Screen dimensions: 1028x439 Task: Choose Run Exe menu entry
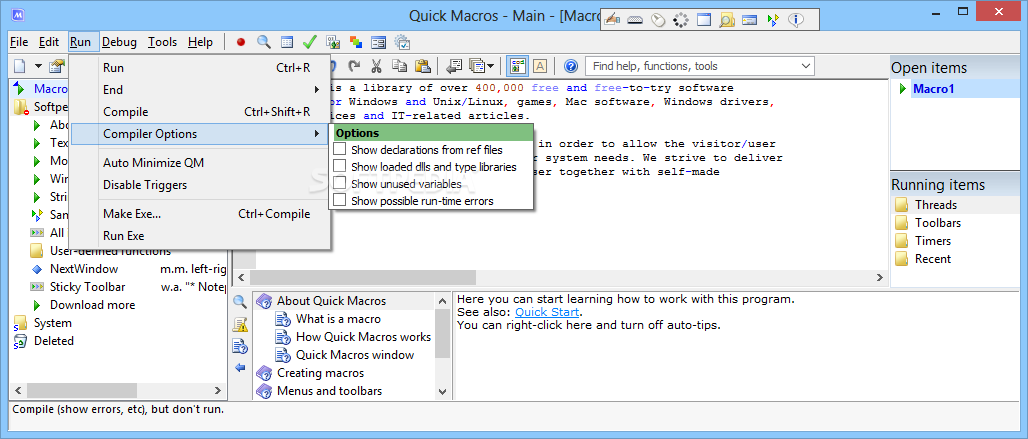point(201,236)
